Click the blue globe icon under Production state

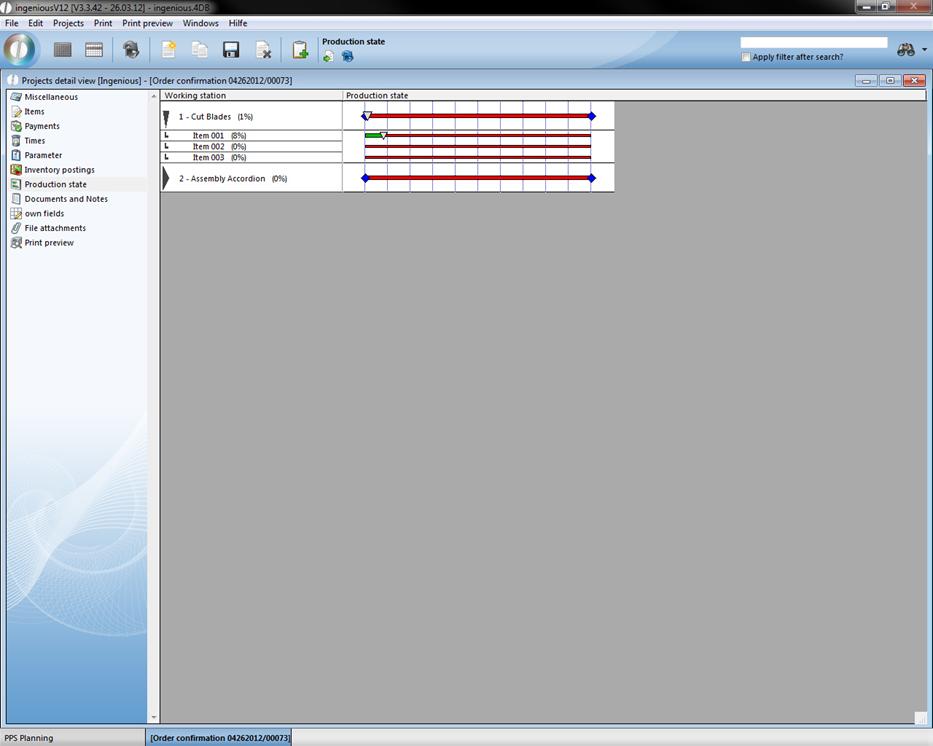[347, 57]
